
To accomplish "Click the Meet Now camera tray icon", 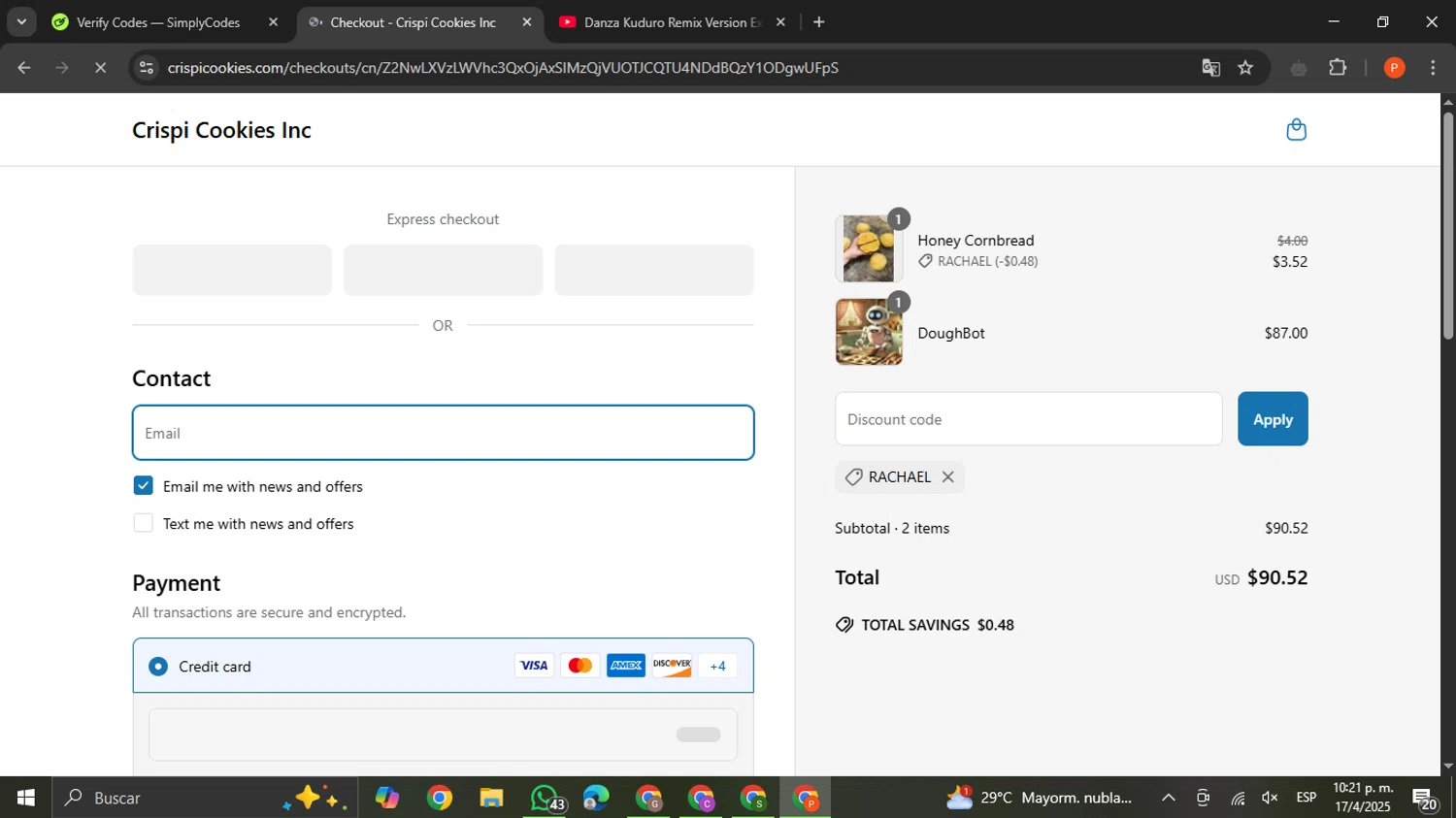I will [1203, 798].
